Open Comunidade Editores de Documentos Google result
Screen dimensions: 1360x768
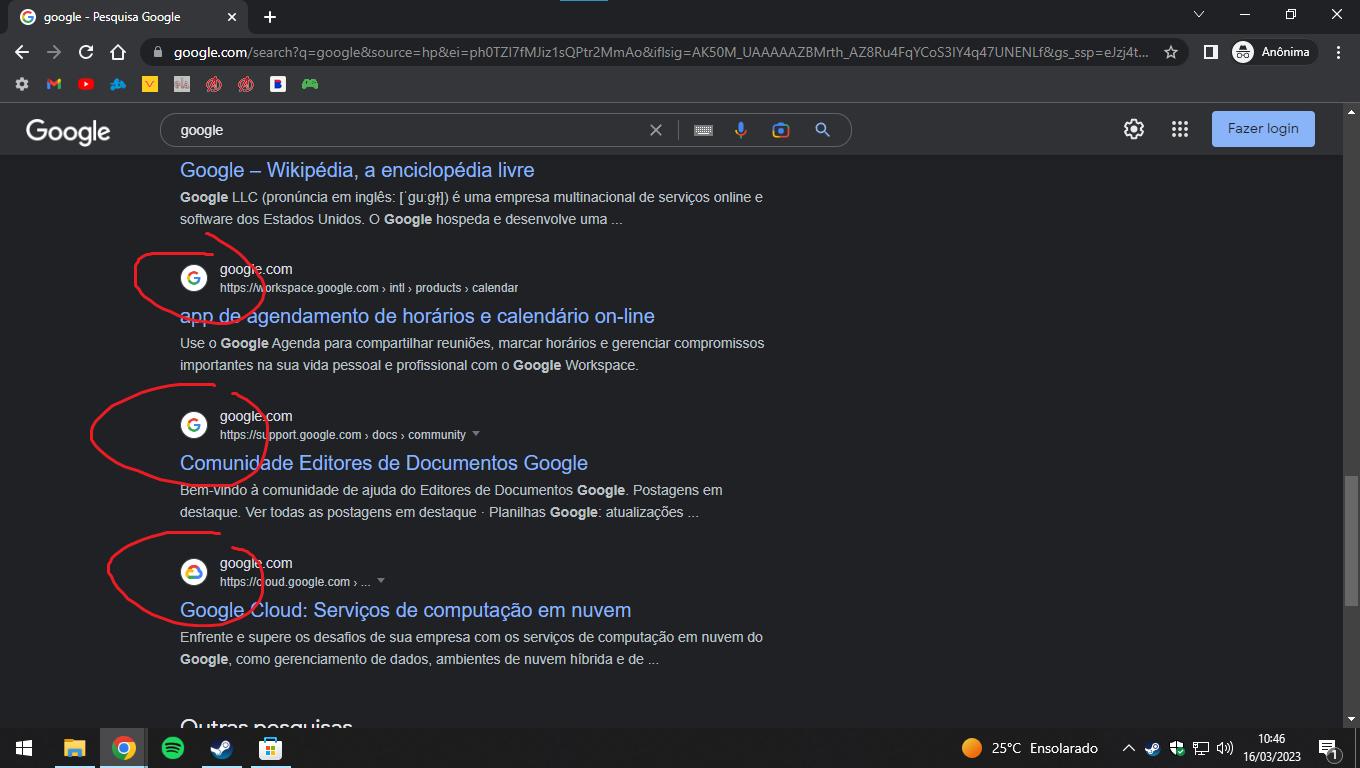(384, 463)
